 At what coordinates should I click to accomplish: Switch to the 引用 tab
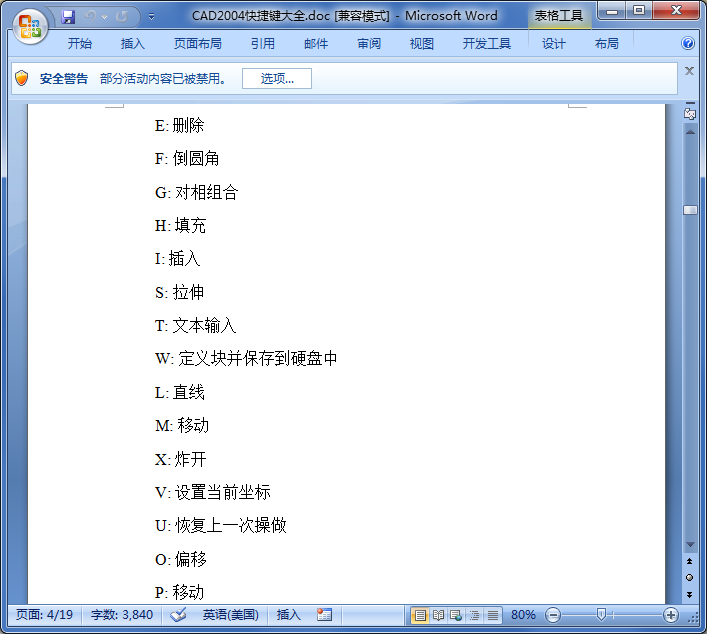point(263,44)
